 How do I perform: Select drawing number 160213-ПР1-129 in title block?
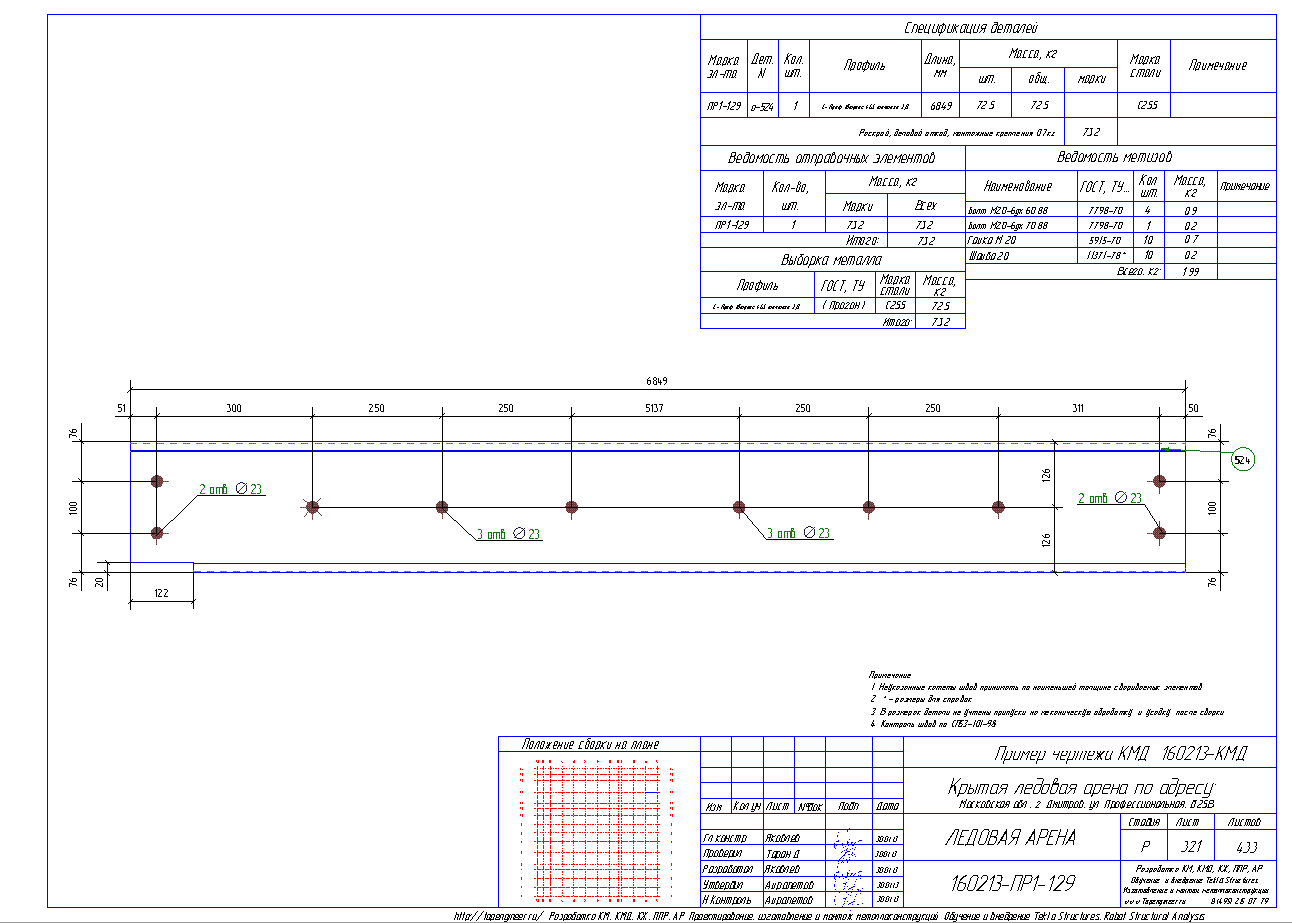(1010, 883)
